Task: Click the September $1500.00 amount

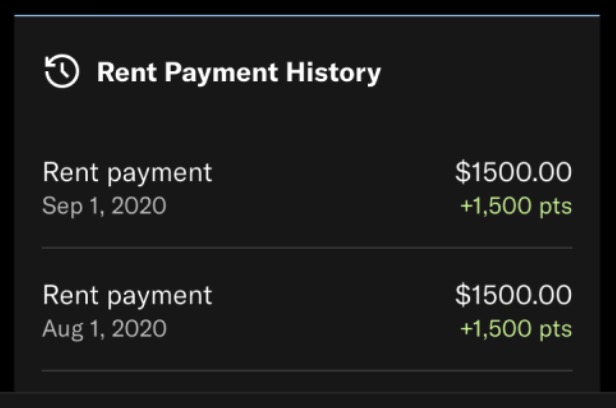Action: click(x=513, y=172)
